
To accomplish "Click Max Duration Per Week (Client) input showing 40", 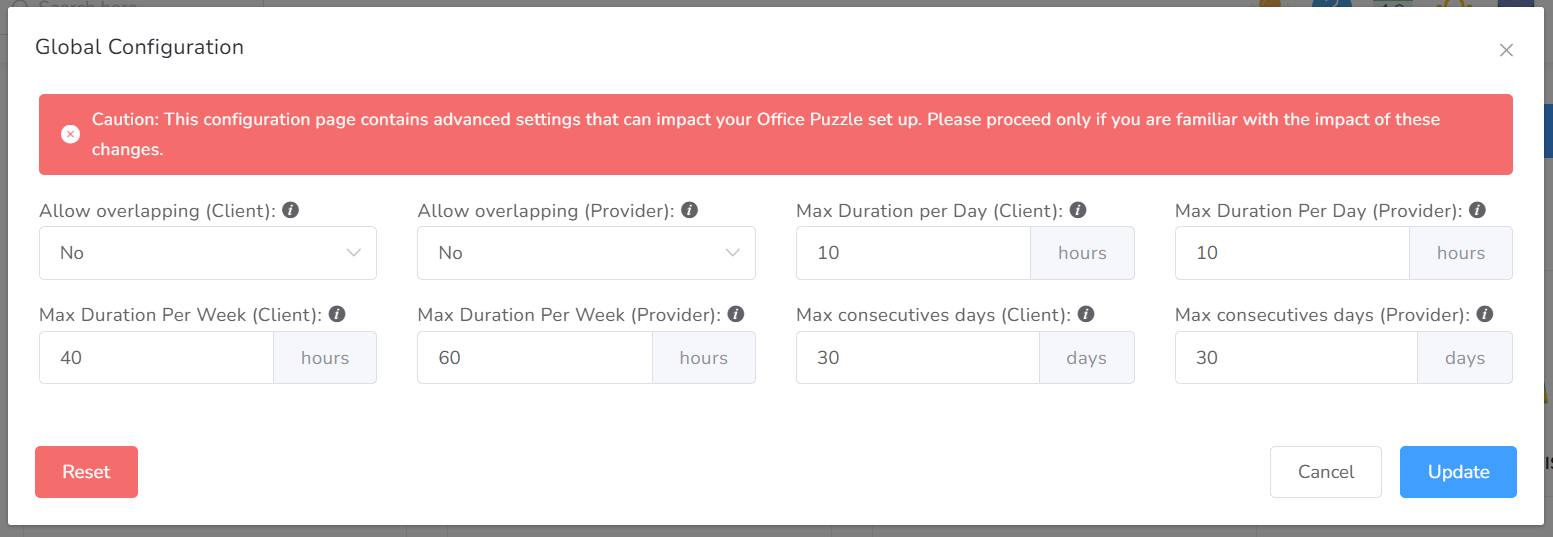I will click(x=156, y=358).
